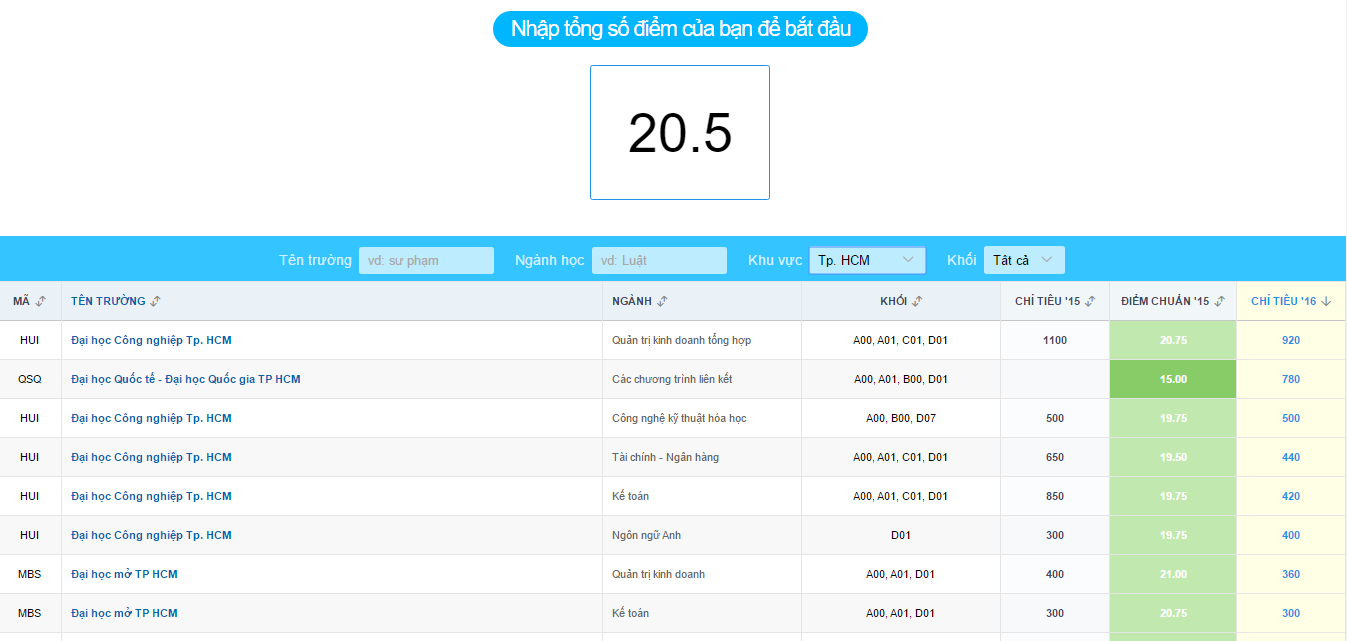
Task: Sort by MÃ column sort icon
Action: (41, 301)
